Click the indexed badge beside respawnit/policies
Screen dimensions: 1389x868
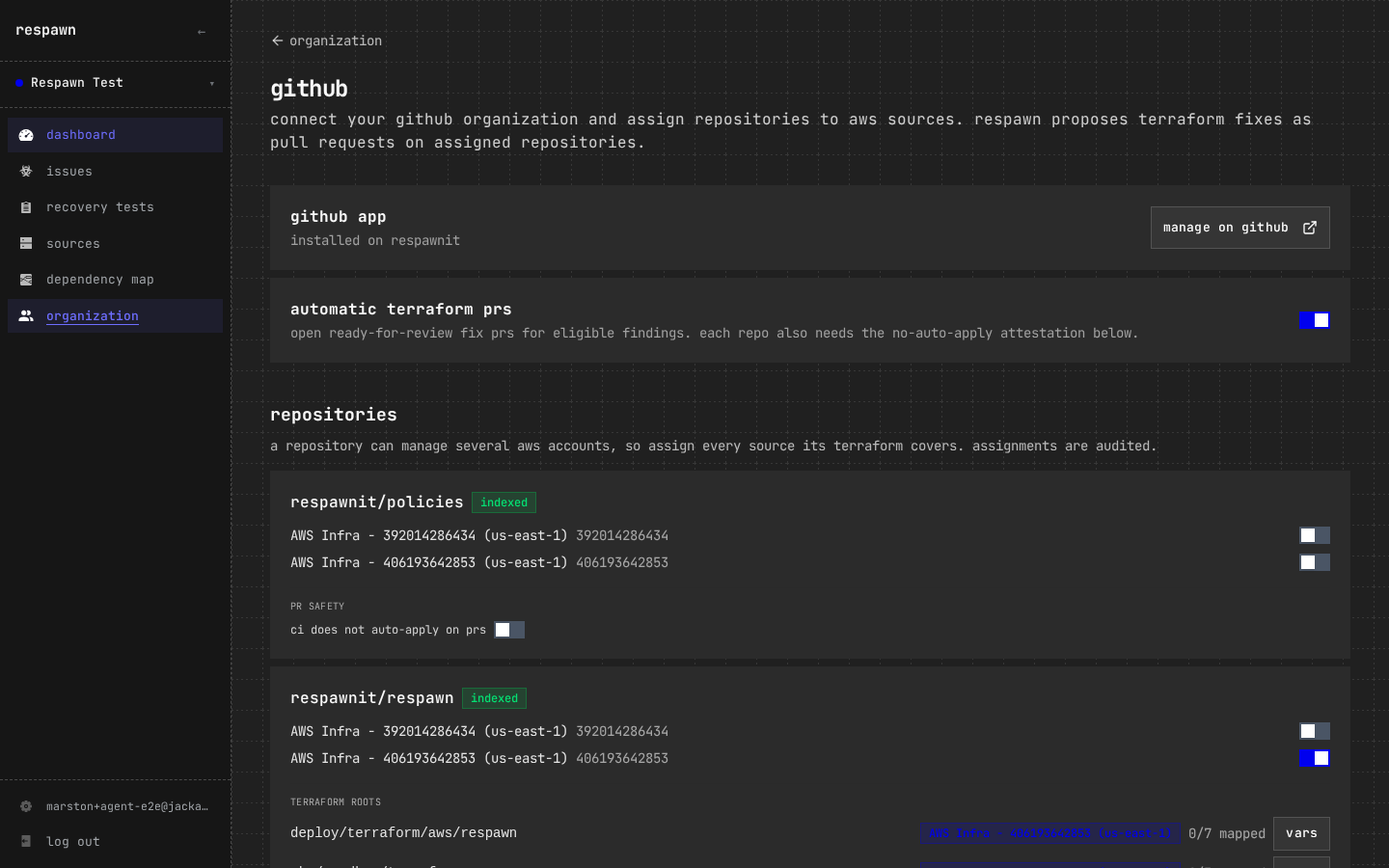[504, 502]
